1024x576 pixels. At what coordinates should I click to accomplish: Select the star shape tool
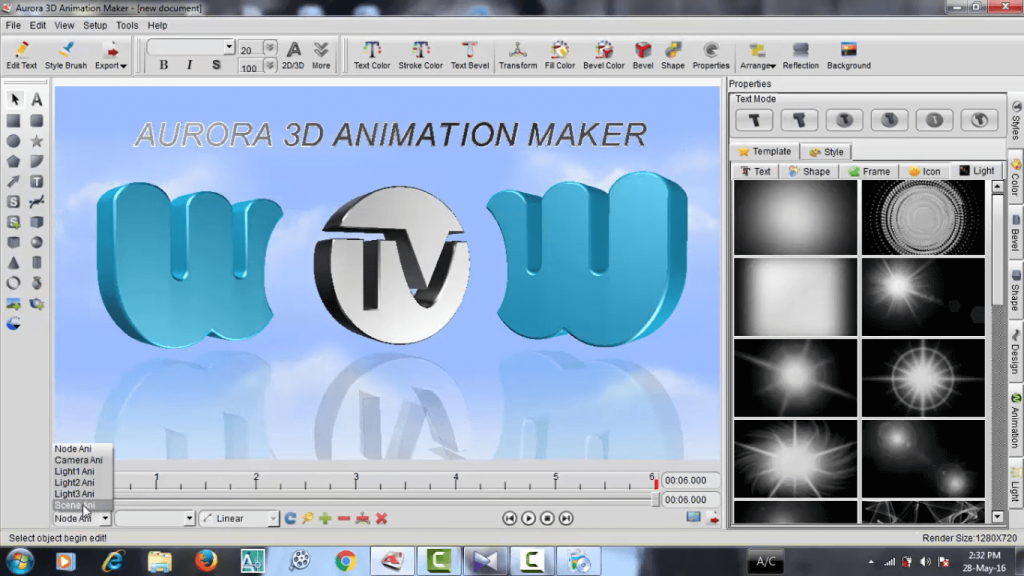pos(36,140)
